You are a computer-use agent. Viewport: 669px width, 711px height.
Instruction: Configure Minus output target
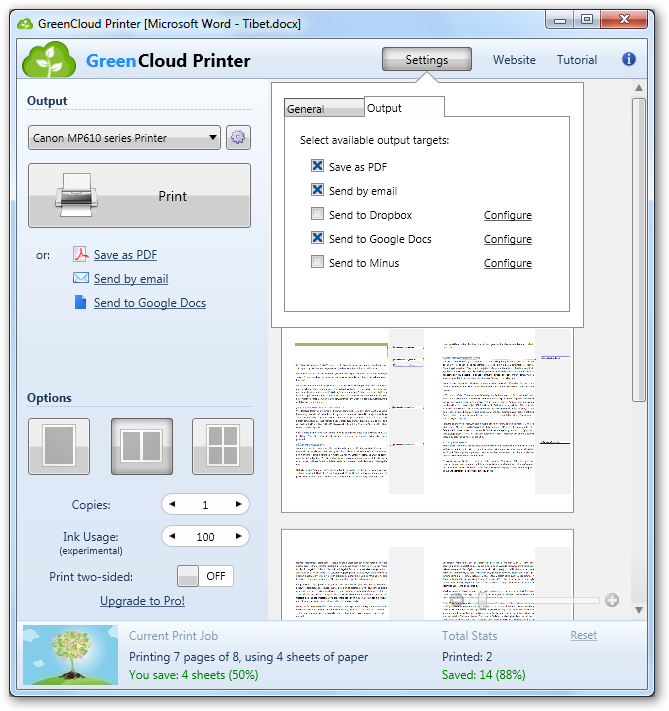click(508, 263)
